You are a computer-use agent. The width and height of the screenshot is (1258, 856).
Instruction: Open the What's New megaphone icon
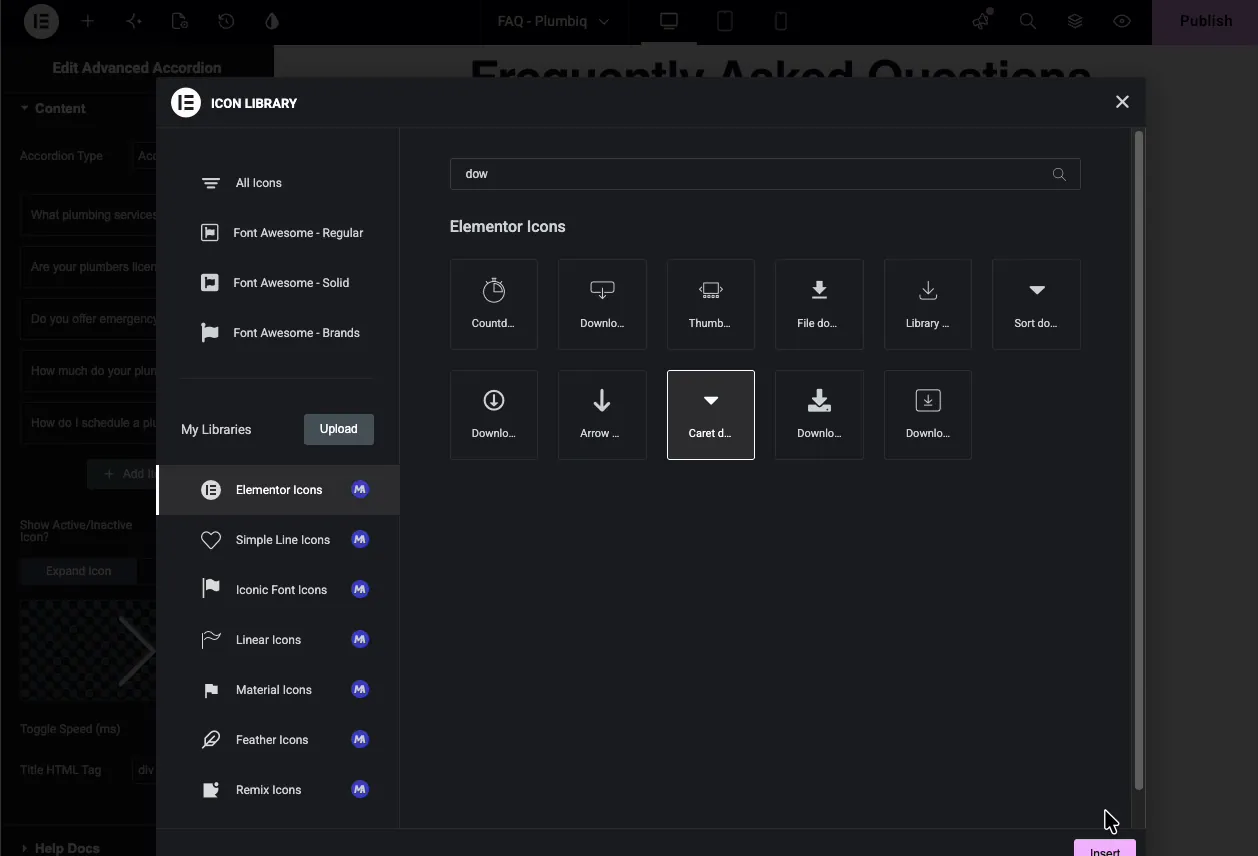tap(981, 21)
